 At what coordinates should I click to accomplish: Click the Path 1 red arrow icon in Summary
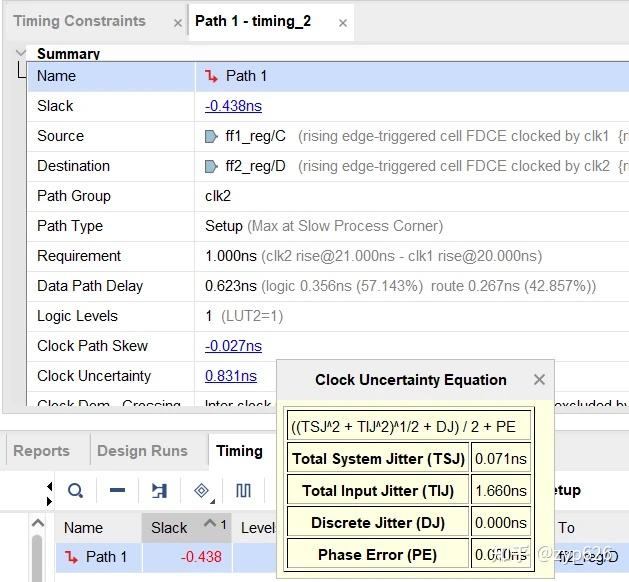coord(211,76)
